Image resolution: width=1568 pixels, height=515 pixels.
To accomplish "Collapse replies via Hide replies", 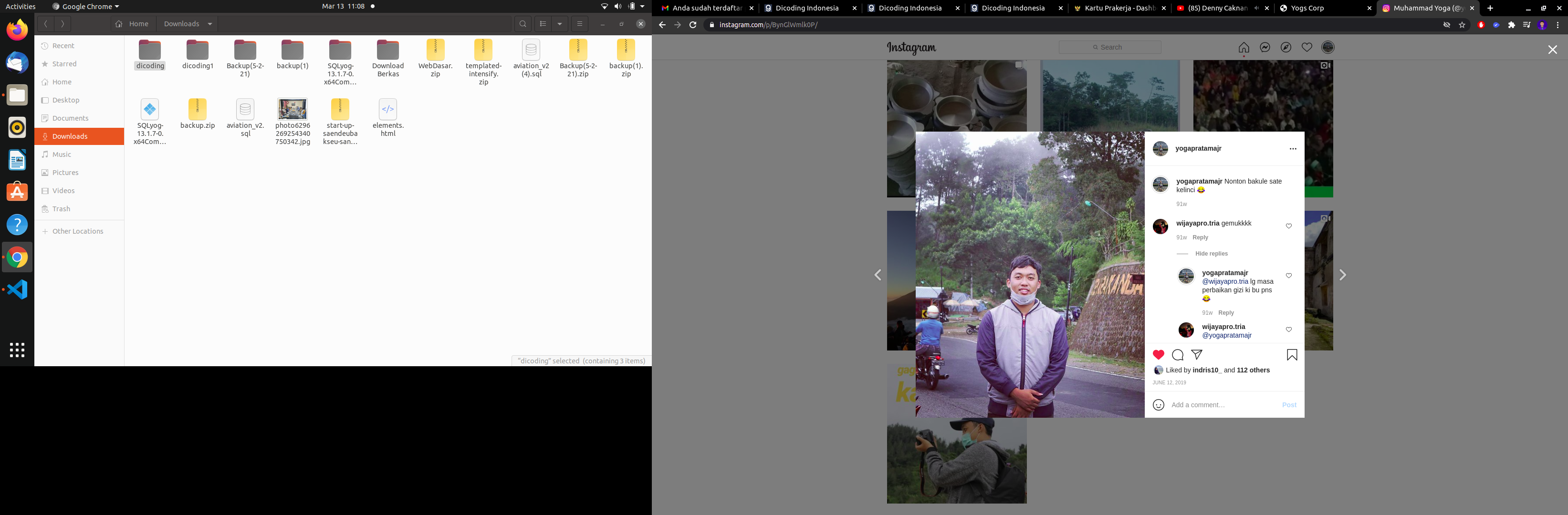I will coord(1211,254).
